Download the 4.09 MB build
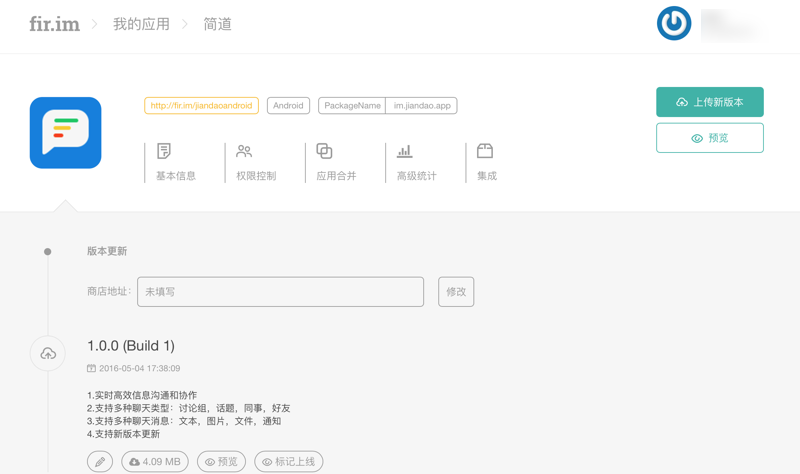 155,462
